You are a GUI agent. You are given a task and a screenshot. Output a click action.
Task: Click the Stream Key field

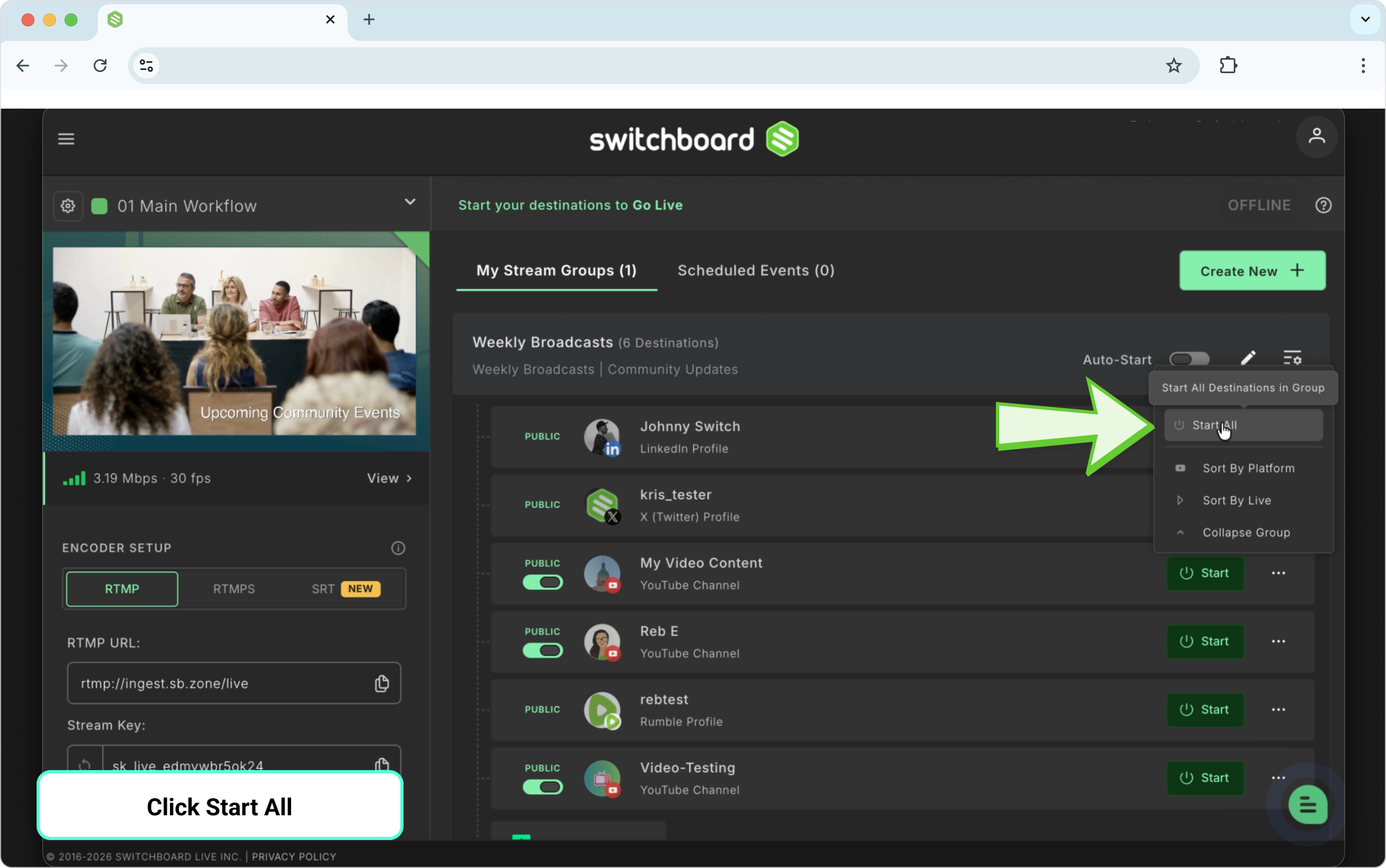(234, 759)
